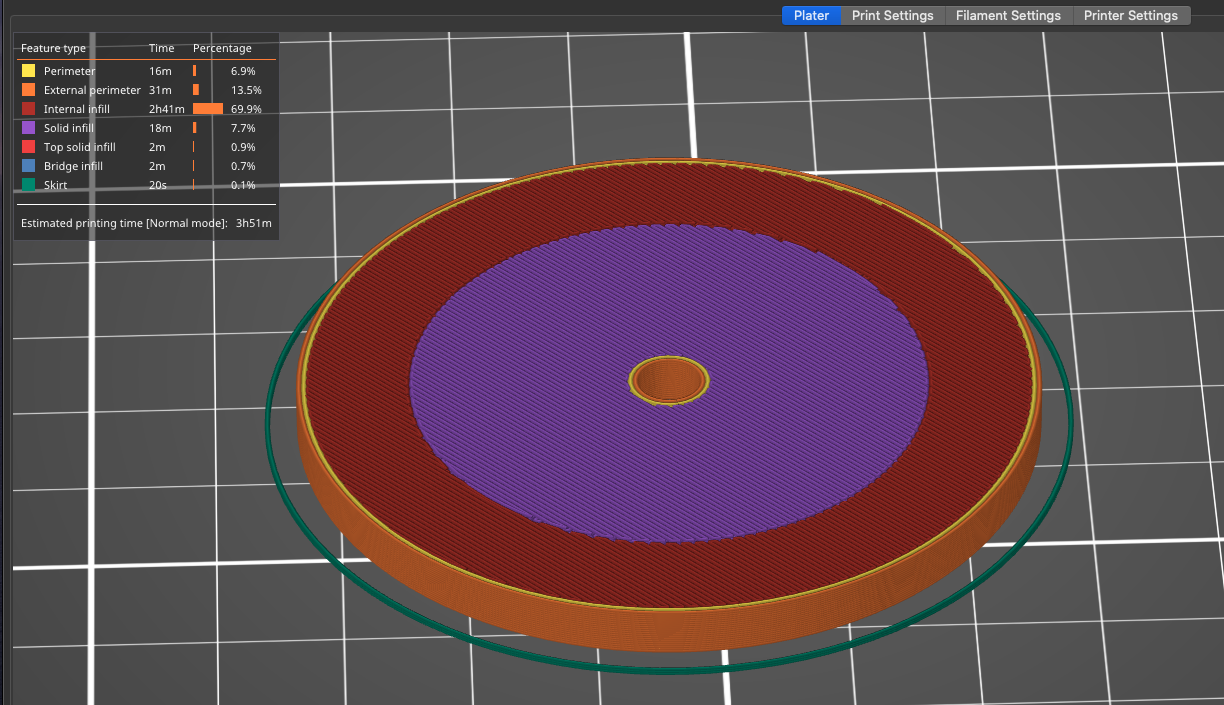1224x705 pixels.
Task: Open the Print Settings tab
Action: click(x=893, y=16)
